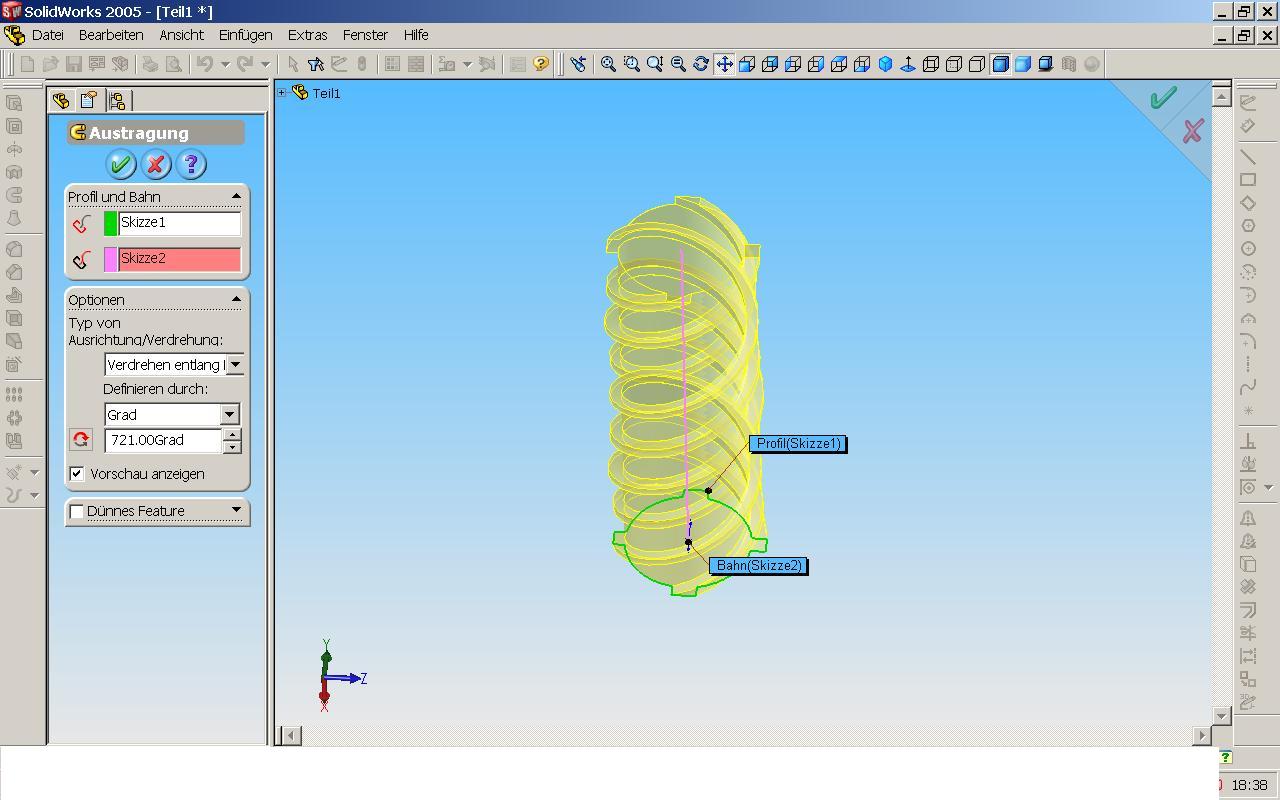Click the Zoom to Fit magnifier icon
The height and width of the screenshot is (800, 1280).
608,64
